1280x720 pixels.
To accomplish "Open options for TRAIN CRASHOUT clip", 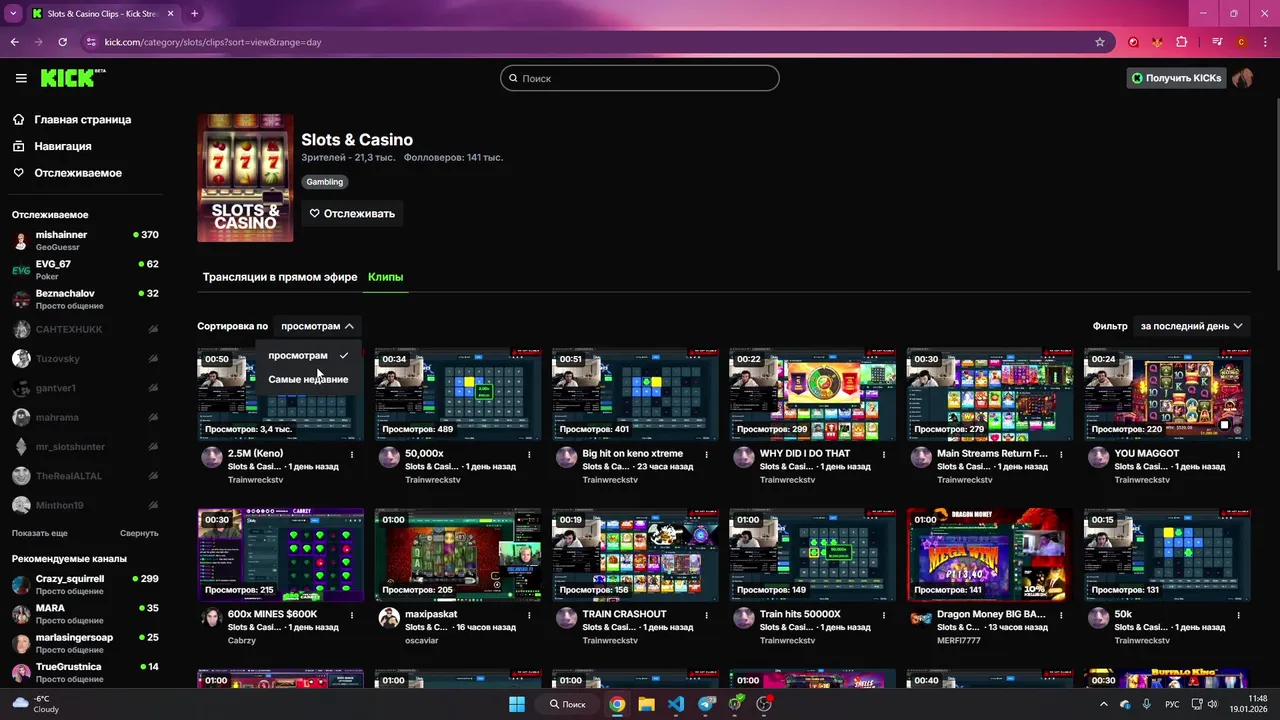I will pyautogui.click(x=707, y=615).
